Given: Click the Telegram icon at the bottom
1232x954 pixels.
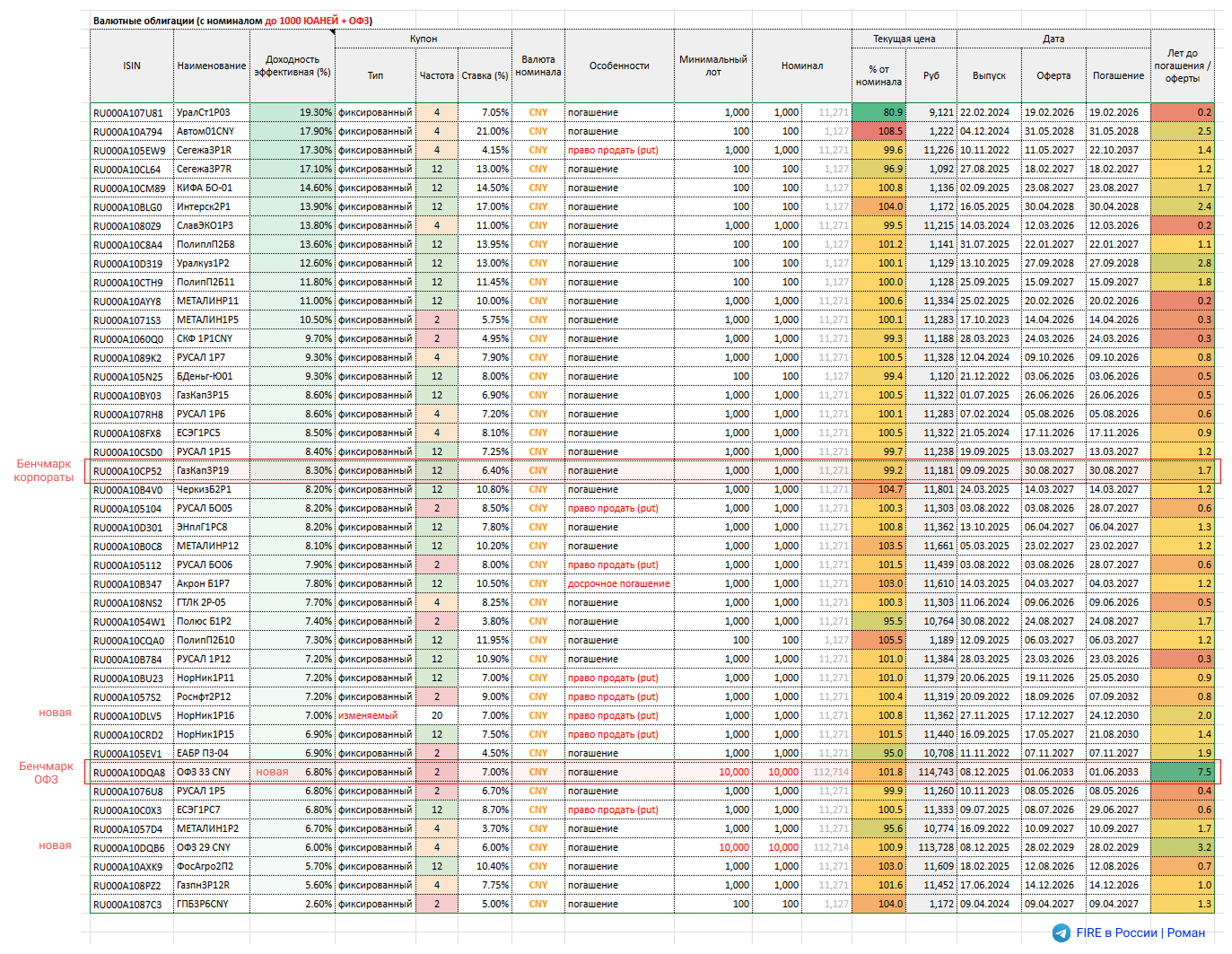Looking at the screenshot, I should coord(1062,933).
